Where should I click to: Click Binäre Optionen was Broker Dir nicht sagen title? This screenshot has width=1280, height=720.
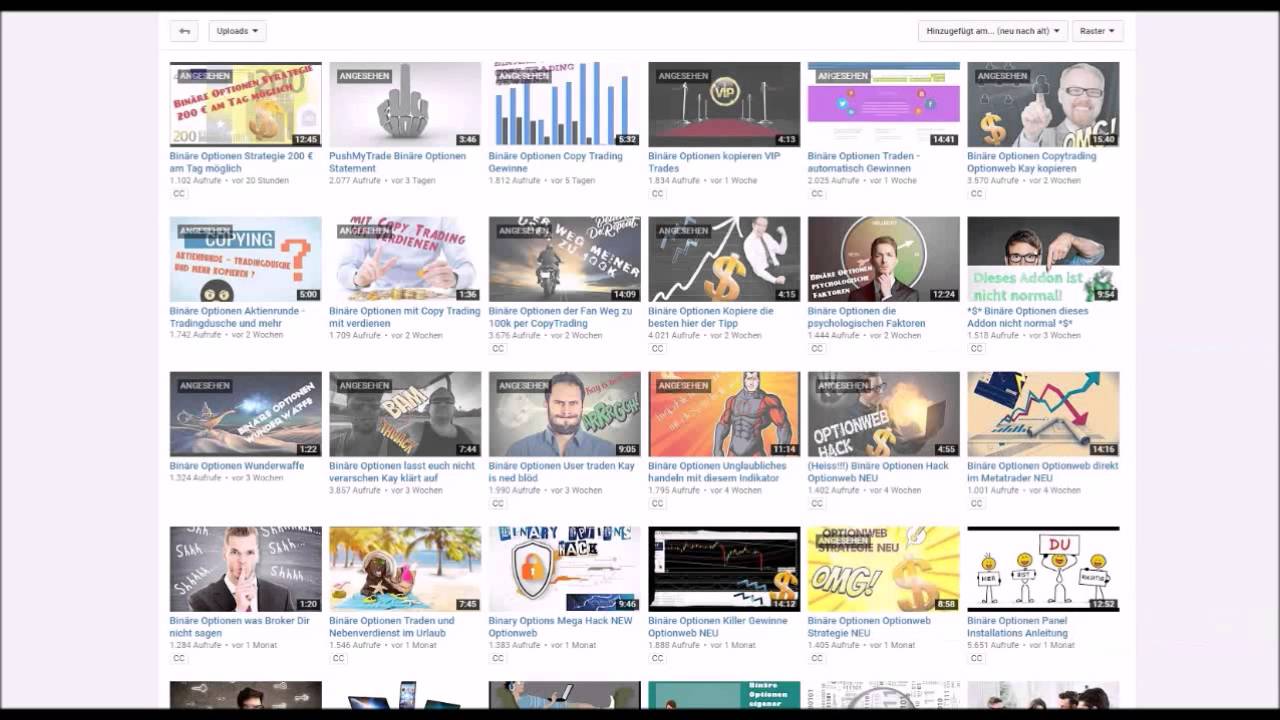click(238, 627)
